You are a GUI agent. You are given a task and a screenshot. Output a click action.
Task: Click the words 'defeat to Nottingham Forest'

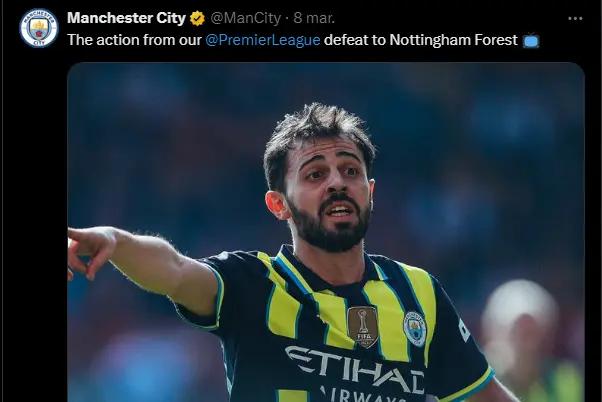(421, 40)
